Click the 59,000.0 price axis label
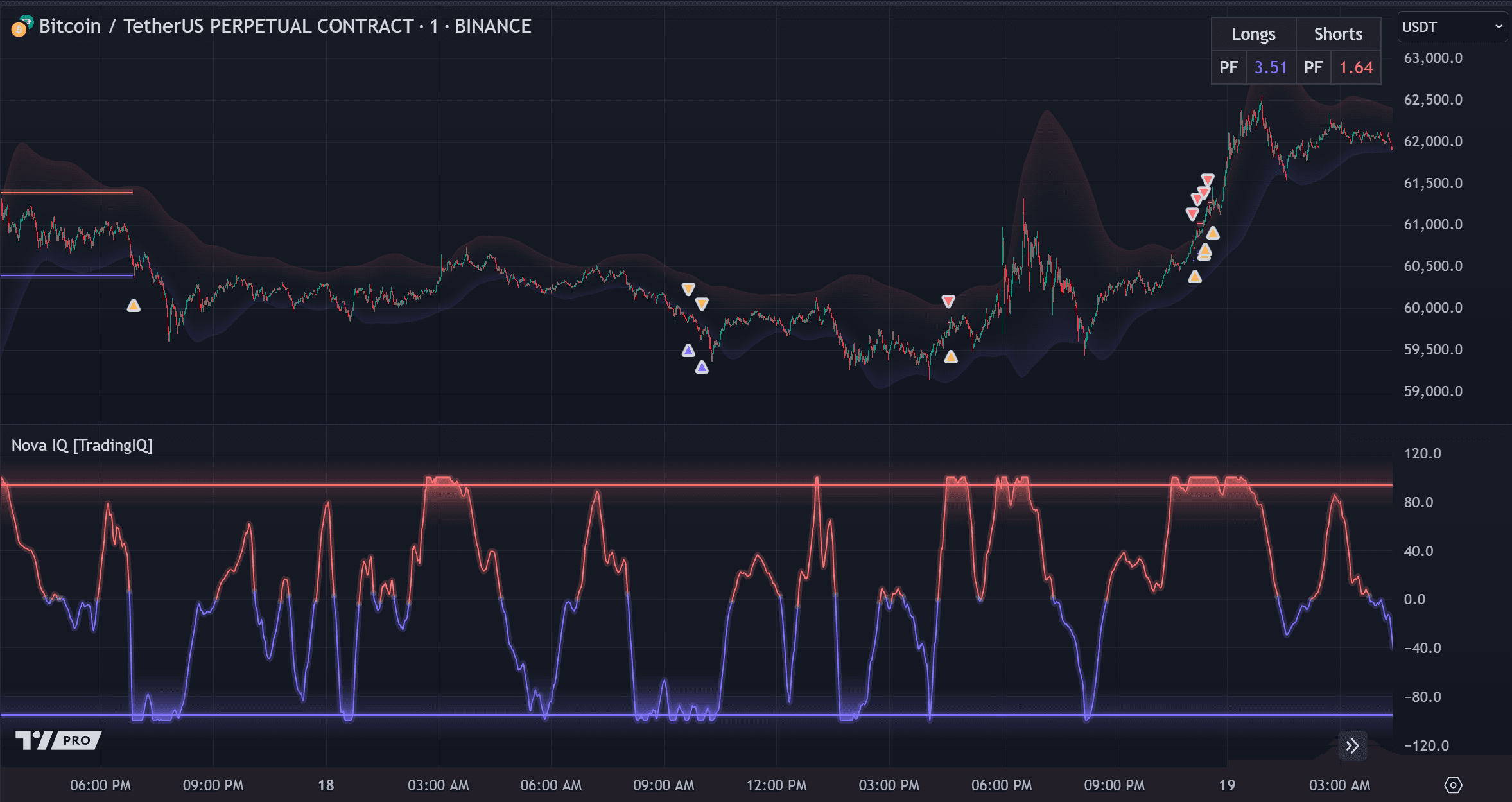This screenshot has width=1512, height=802. [1433, 391]
